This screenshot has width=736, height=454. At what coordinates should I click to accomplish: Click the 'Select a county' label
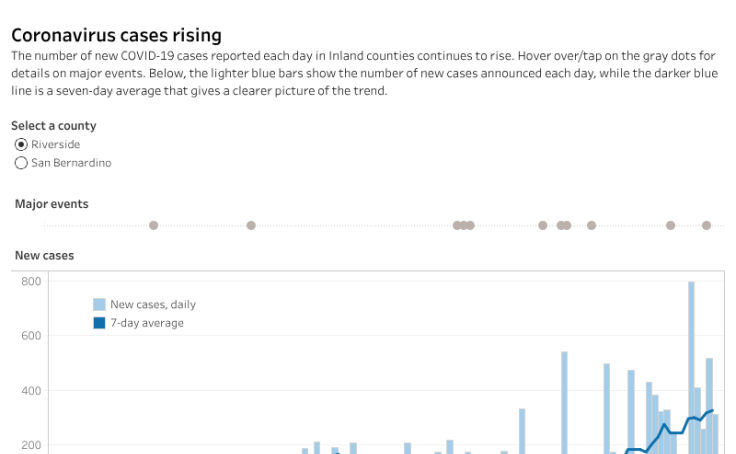click(x=54, y=126)
